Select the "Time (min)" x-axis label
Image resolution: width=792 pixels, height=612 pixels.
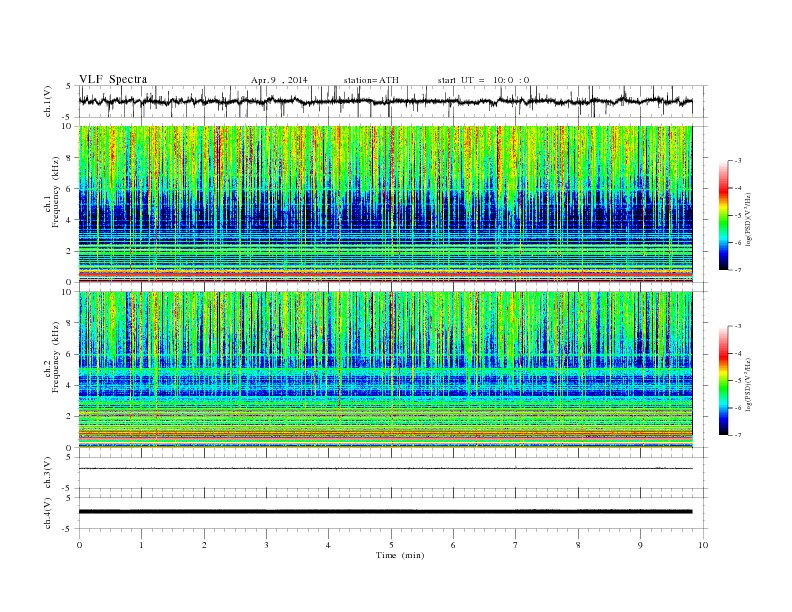[400, 555]
